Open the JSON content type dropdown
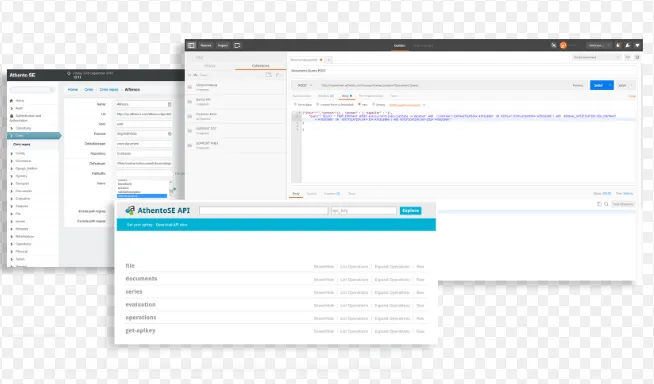Screen dimensions: 654x384 pyautogui.click(x=407, y=105)
